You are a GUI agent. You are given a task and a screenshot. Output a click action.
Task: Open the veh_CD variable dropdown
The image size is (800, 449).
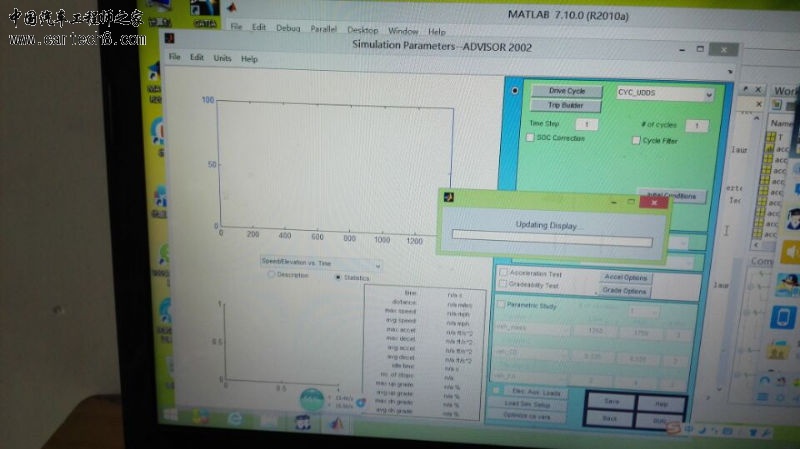coord(529,353)
